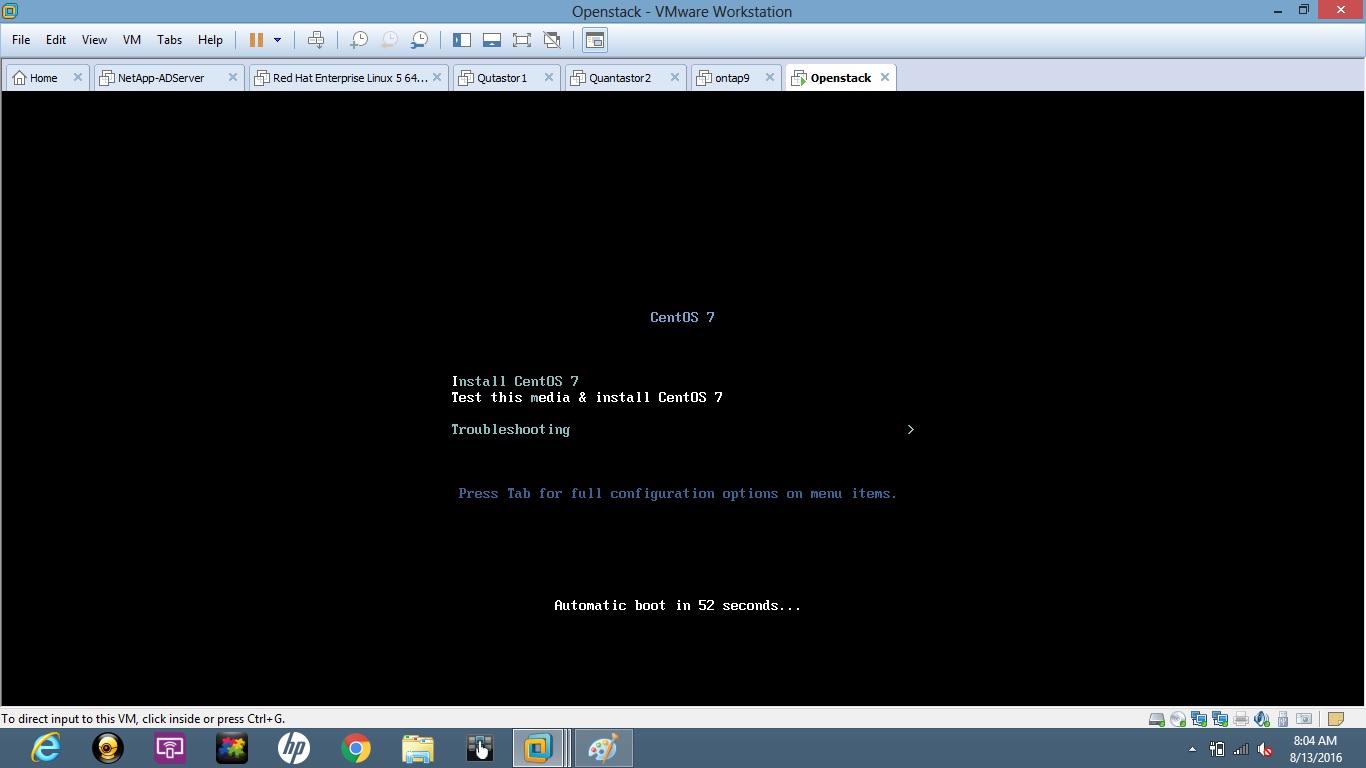Image resolution: width=1366 pixels, height=768 pixels.
Task: Close the ontap9 tab
Action: pyautogui.click(x=769, y=77)
